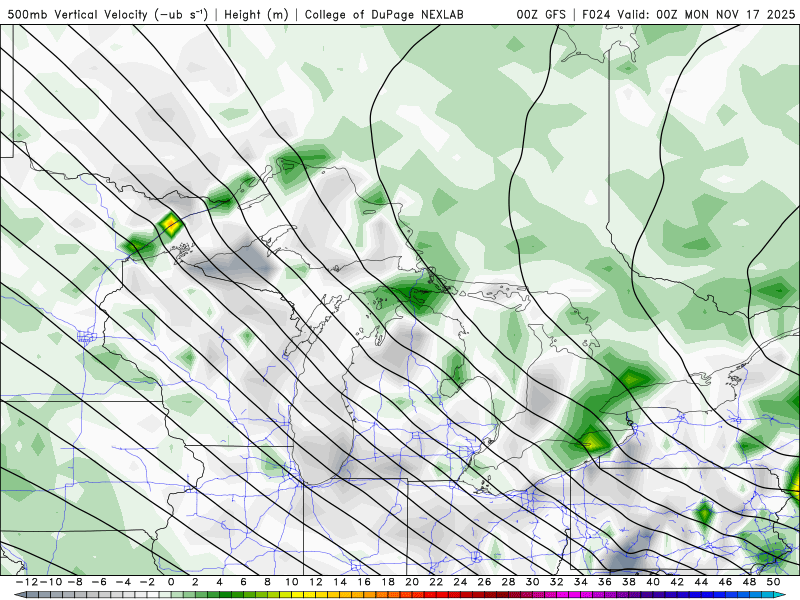Click the "Height (m)" label in header

click(x=256, y=14)
